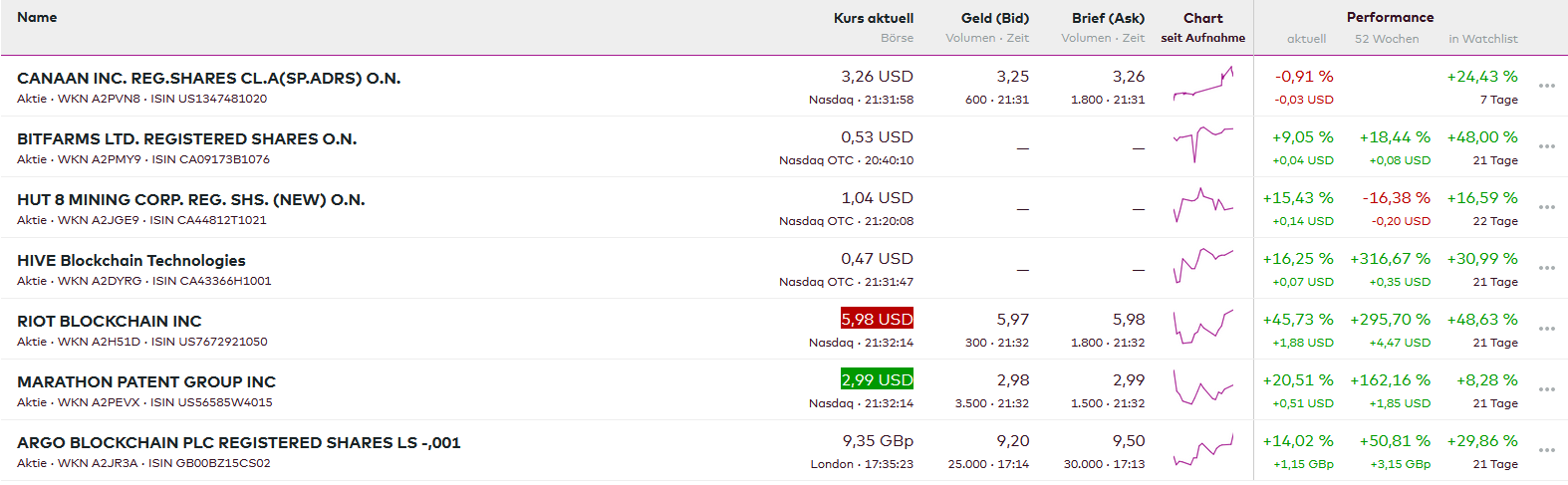Open the three-dot menu for Bitfarms Ltd.
1568x485 pixels.
pos(1546,146)
